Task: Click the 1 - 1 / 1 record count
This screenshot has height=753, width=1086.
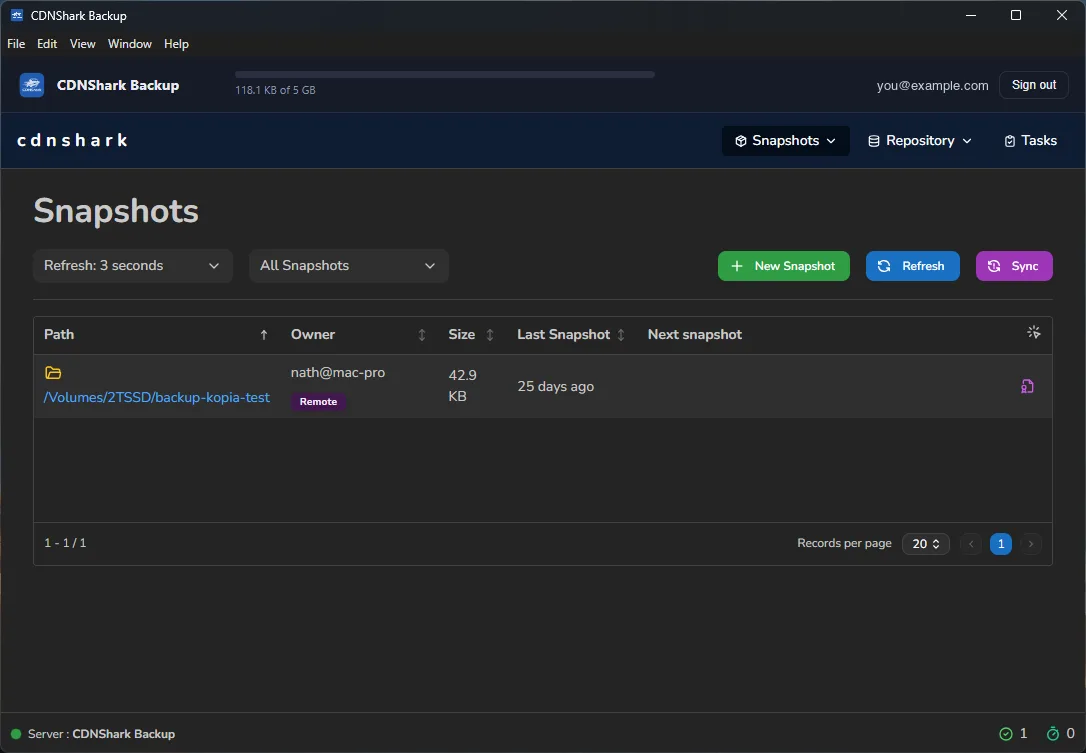Action: pos(65,543)
